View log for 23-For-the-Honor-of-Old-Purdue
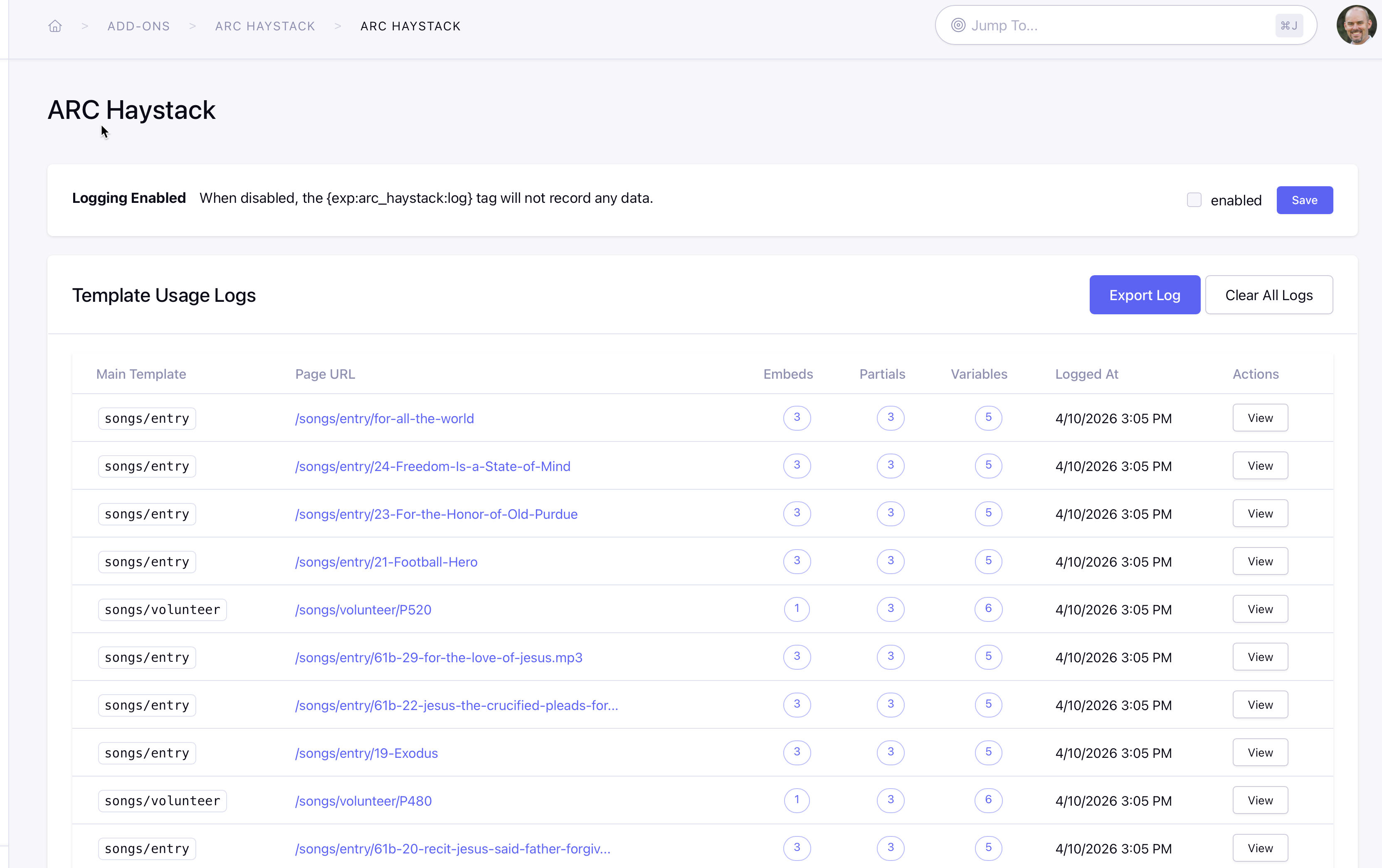Screen dimensions: 1382x868 coord(1260,513)
